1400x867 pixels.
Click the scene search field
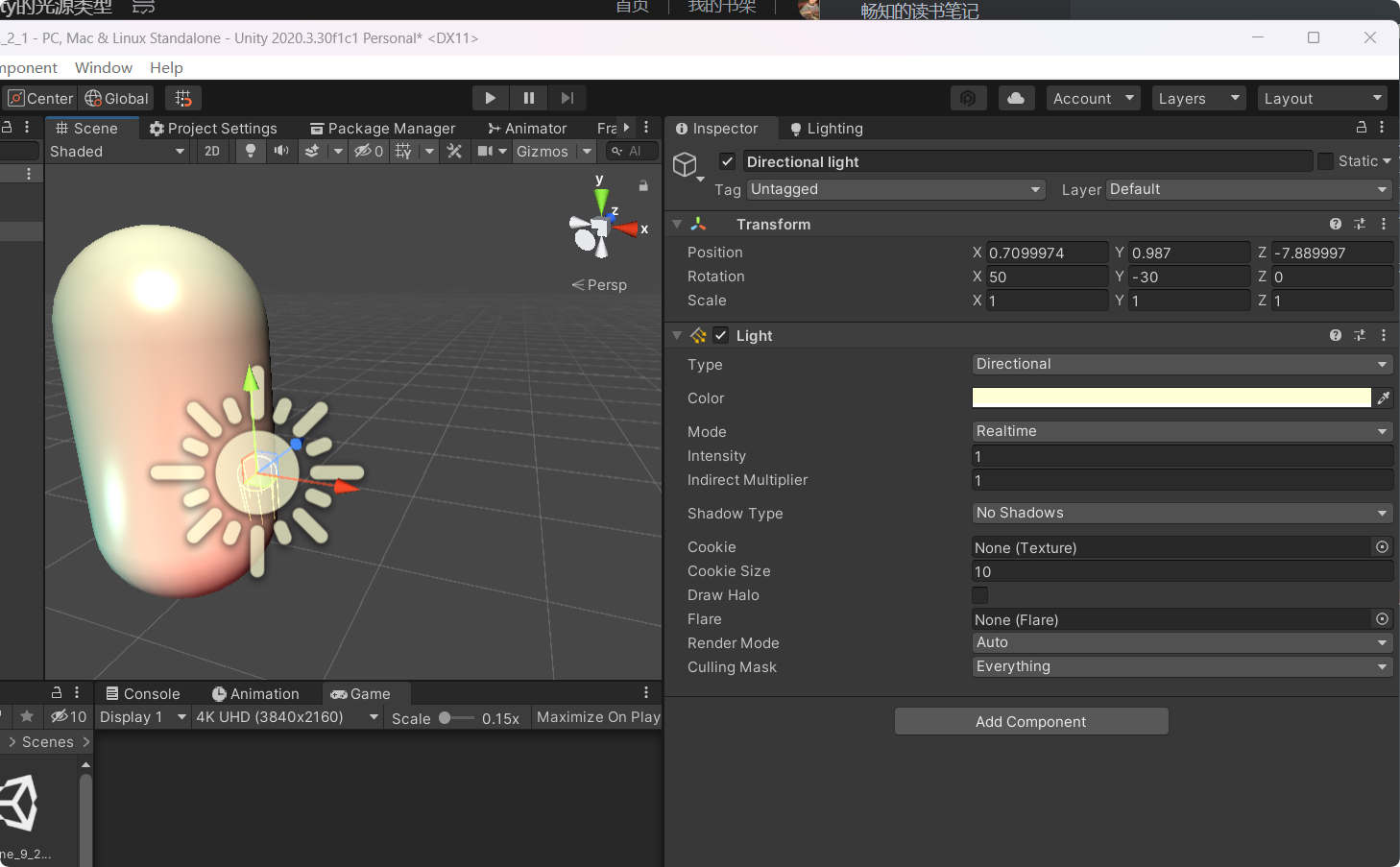[x=632, y=151]
